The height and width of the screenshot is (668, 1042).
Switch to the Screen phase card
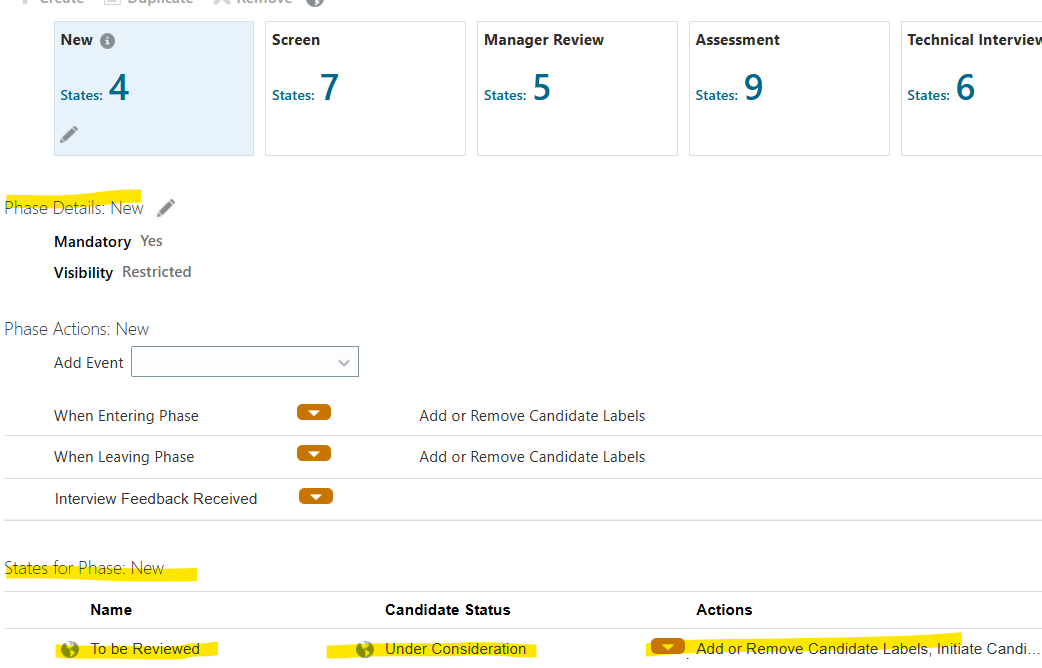[x=365, y=88]
